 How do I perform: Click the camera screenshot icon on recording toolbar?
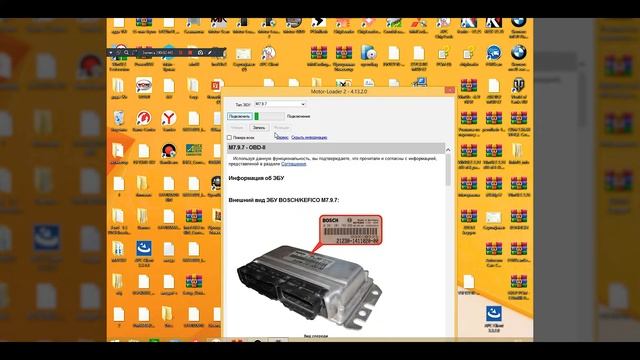200,53
